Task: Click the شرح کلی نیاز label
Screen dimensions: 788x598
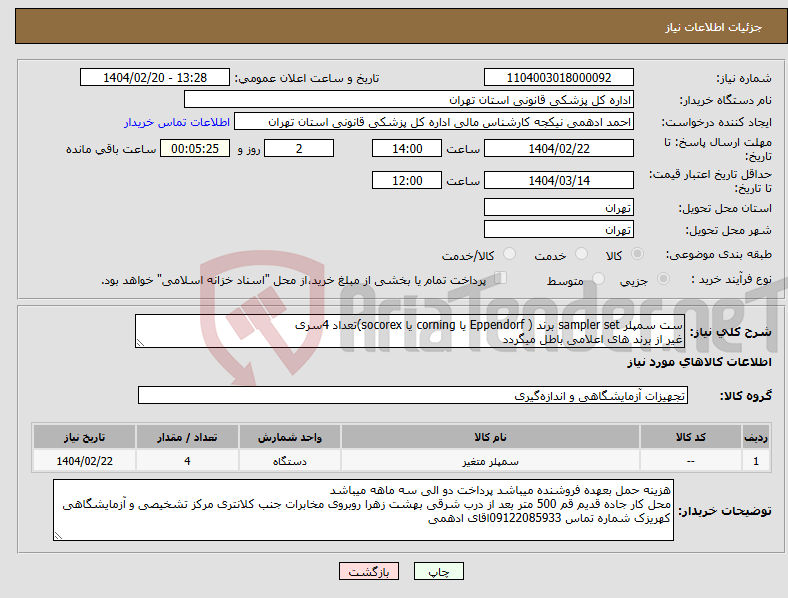Action: [730, 332]
